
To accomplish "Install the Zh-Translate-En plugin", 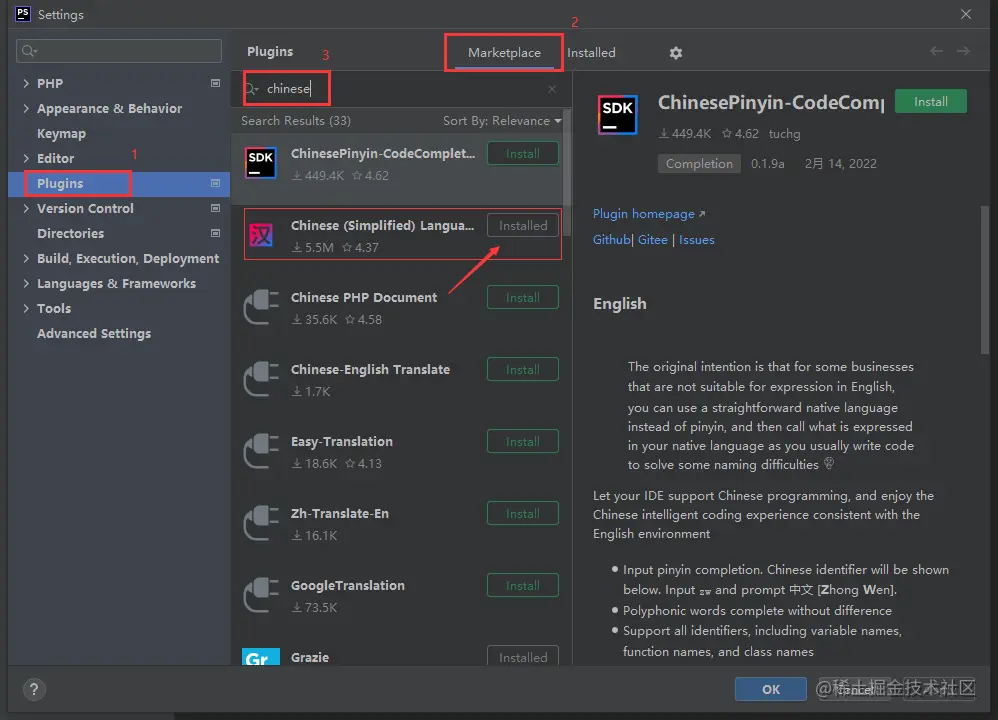I will click(523, 513).
